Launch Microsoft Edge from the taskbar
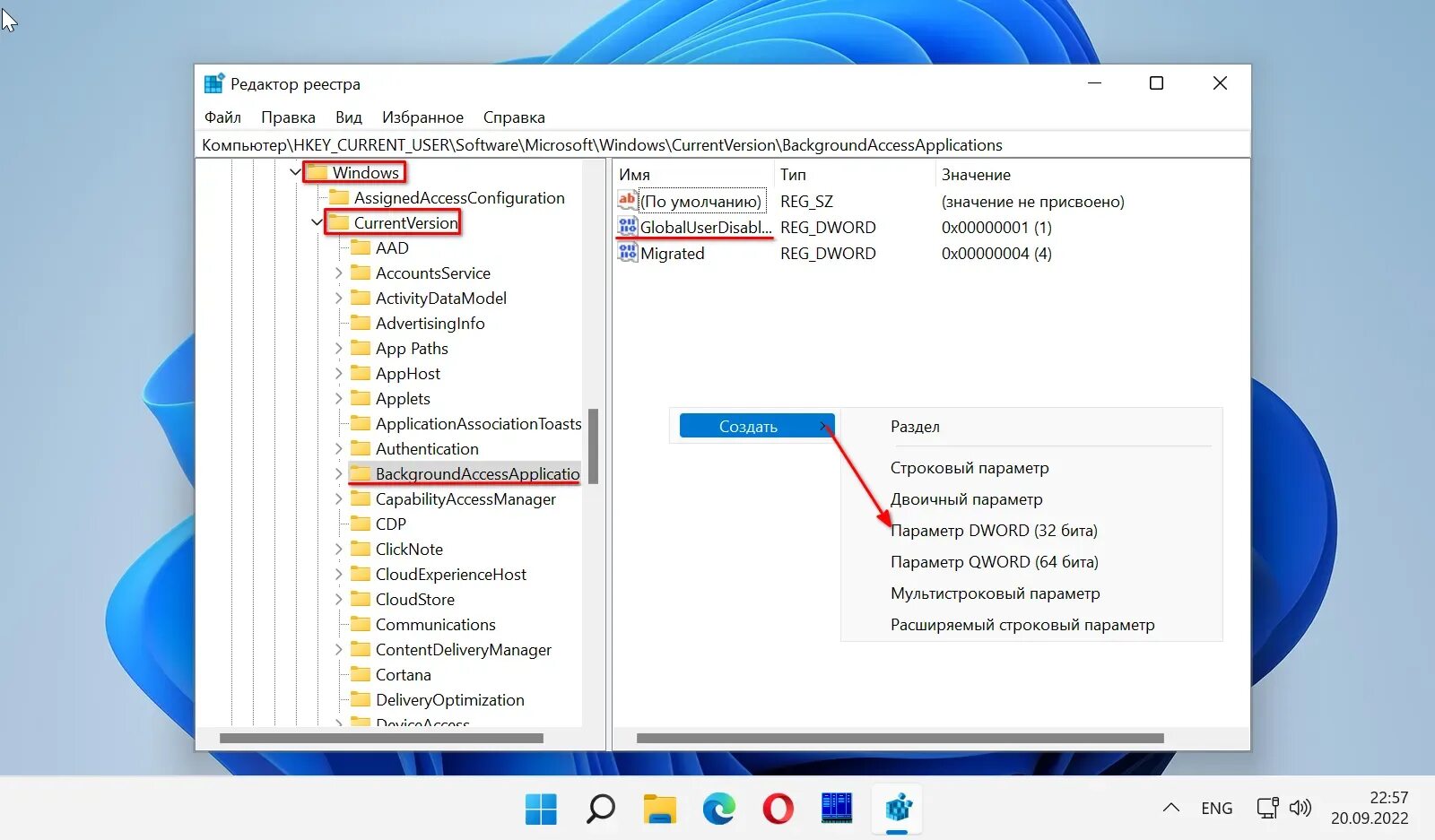 (718, 809)
